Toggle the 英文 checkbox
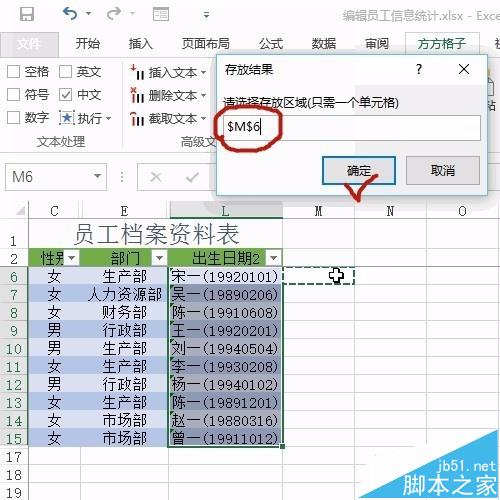 [x=65, y=72]
